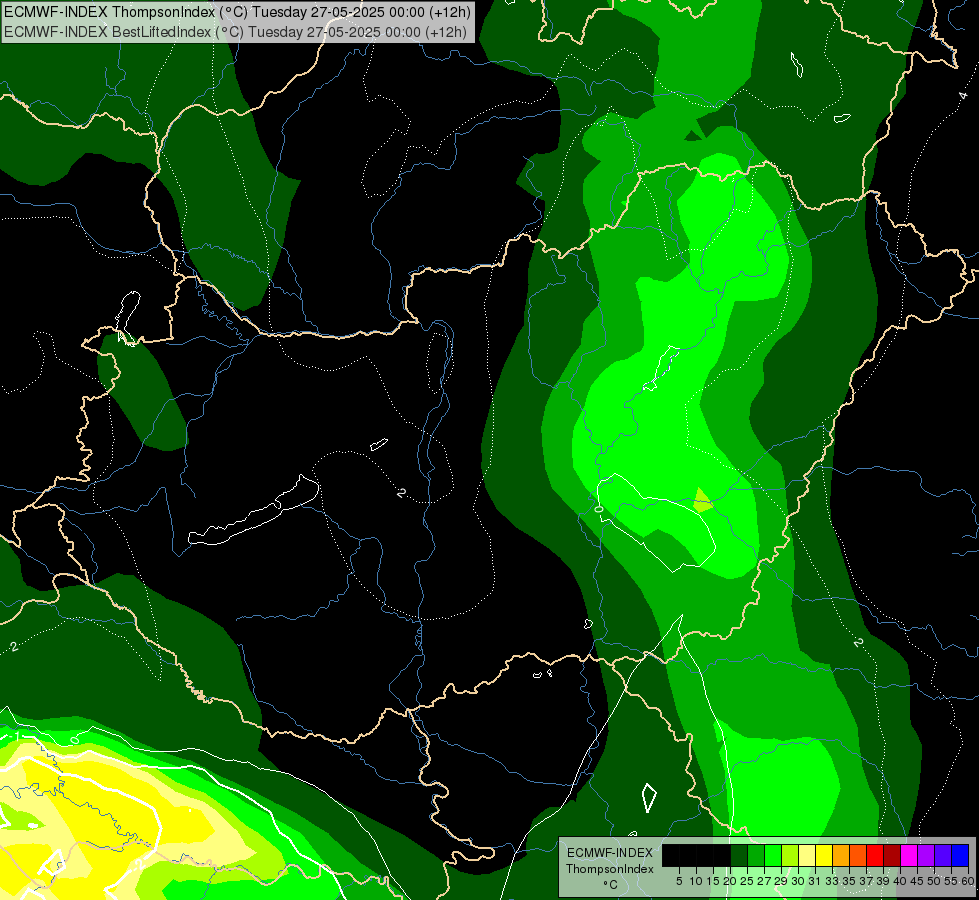Image resolution: width=979 pixels, height=900 pixels.
Task: Pick the orange 33–35 legend swatch
Action: [x=841, y=855]
